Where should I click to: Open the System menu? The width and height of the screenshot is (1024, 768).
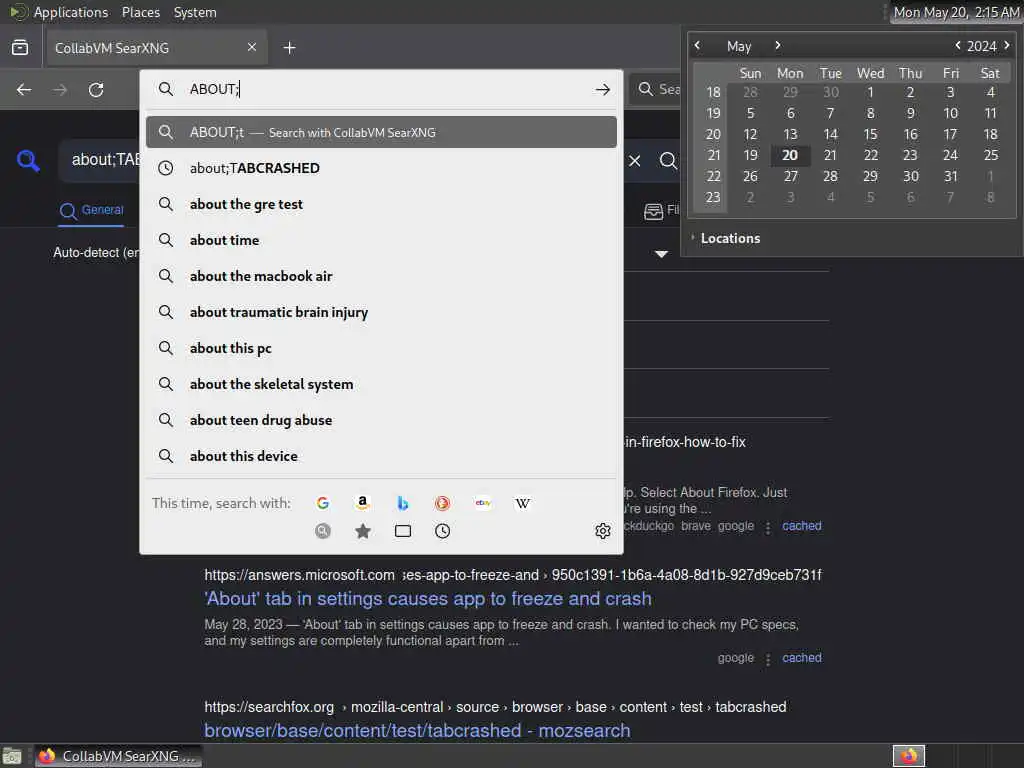tap(195, 12)
